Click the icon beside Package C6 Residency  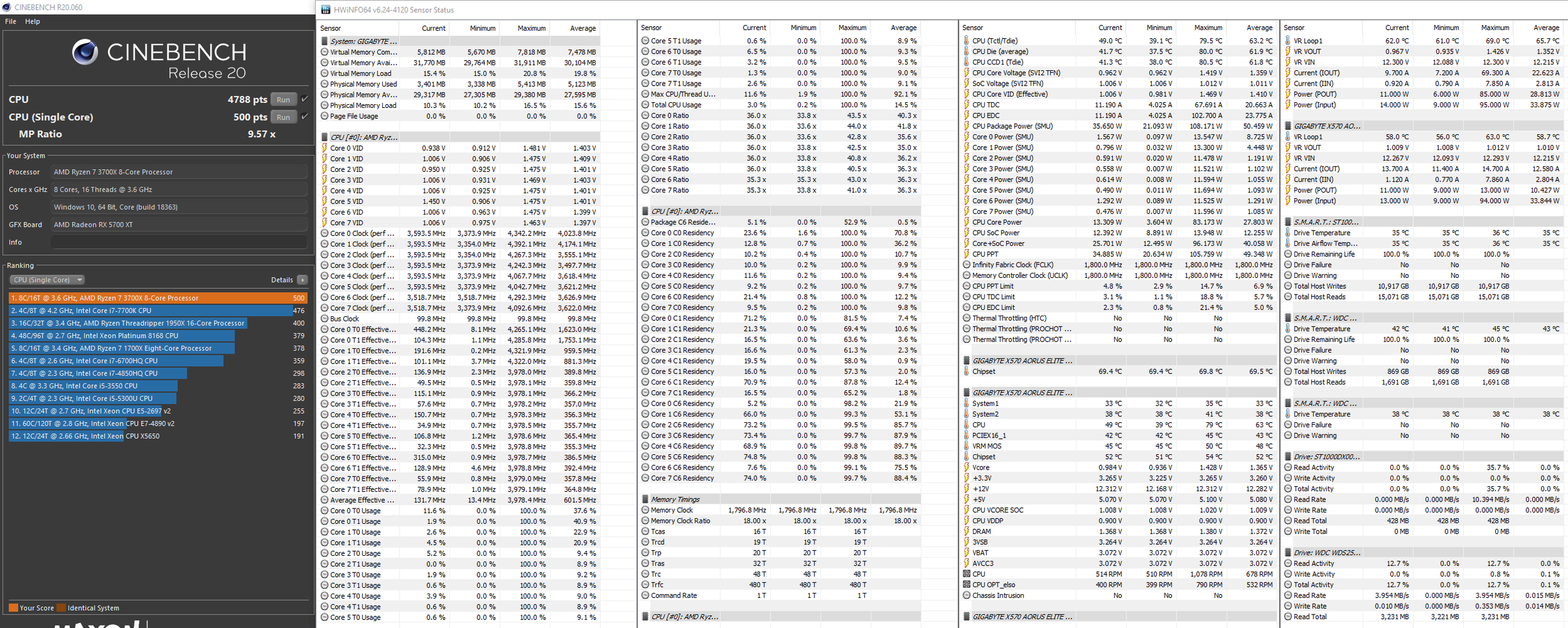(646, 222)
